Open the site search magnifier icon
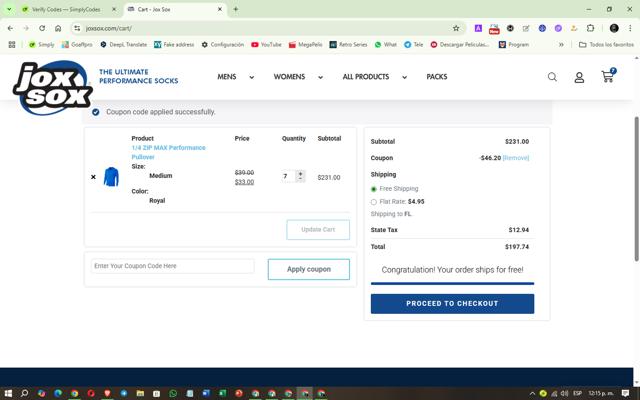The height and width of the screenshot is (400, 640). coord(552,77)
